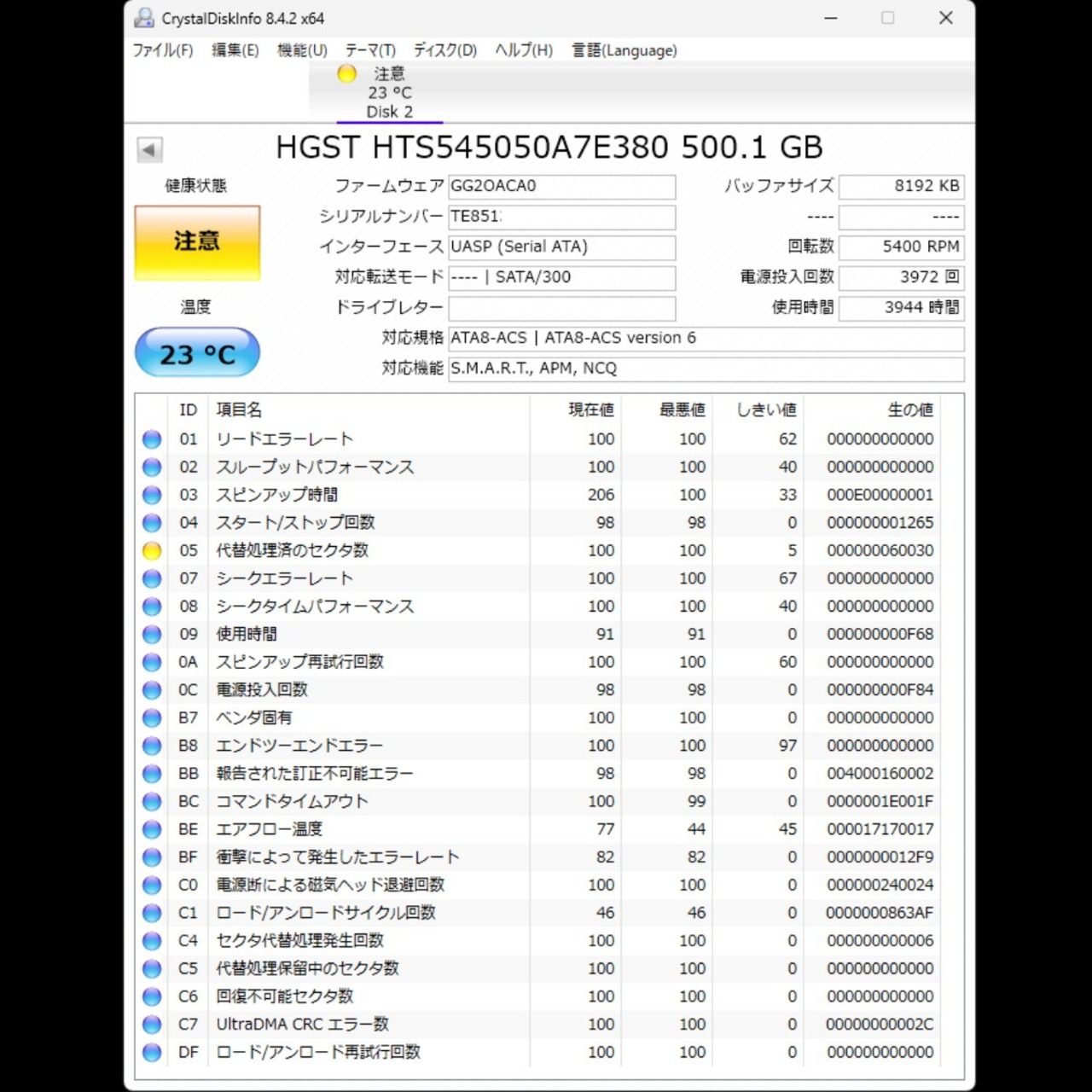Click the buffer size value 8192 KB

tap(902, 186)
